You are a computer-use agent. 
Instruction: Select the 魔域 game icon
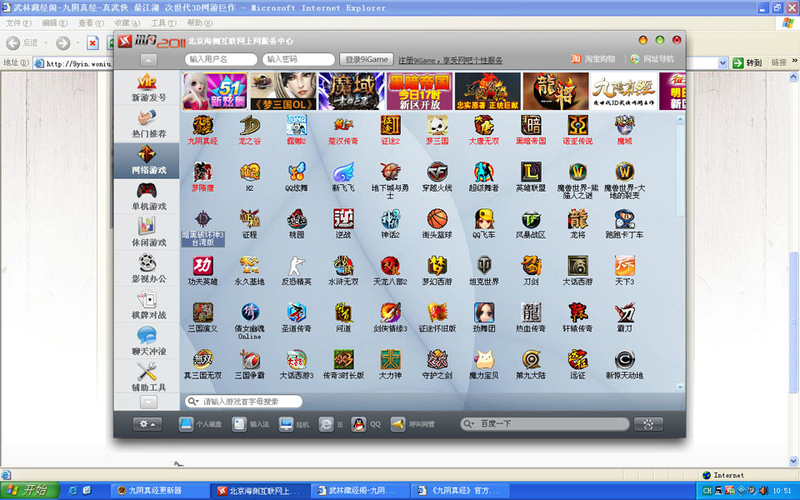pos(624,126)
